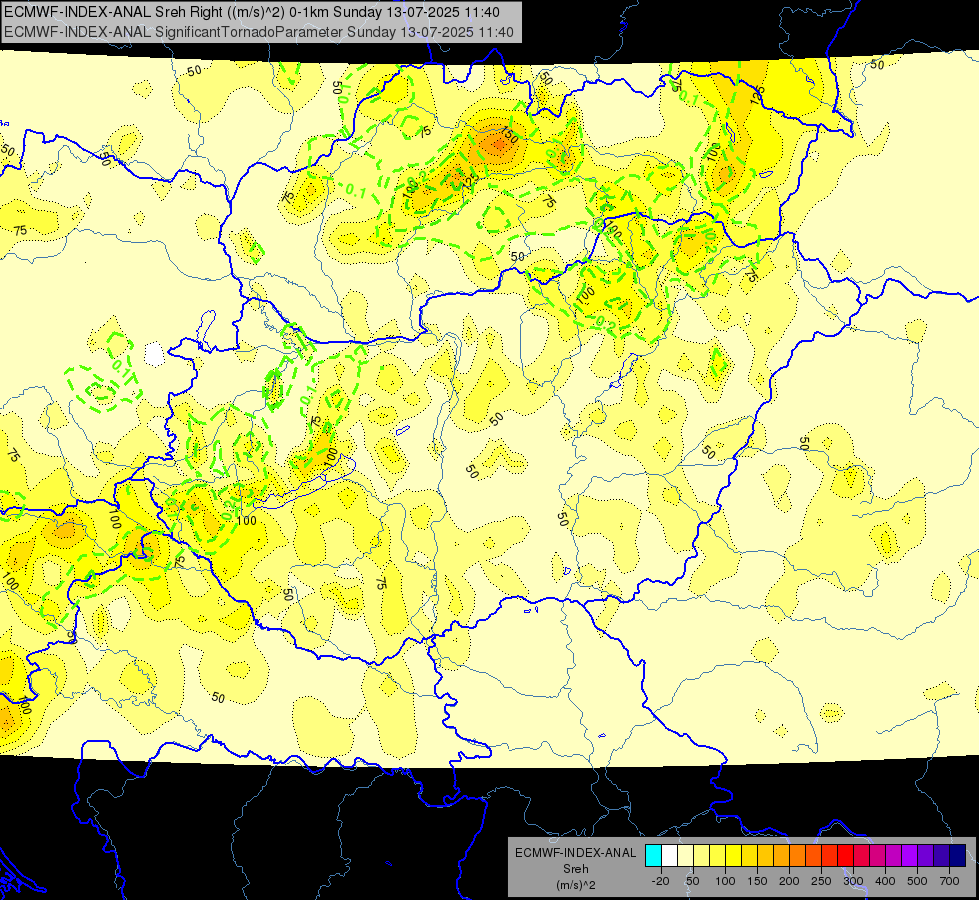
Task: Click the pure red legend swatch
Action: point(845,855)
